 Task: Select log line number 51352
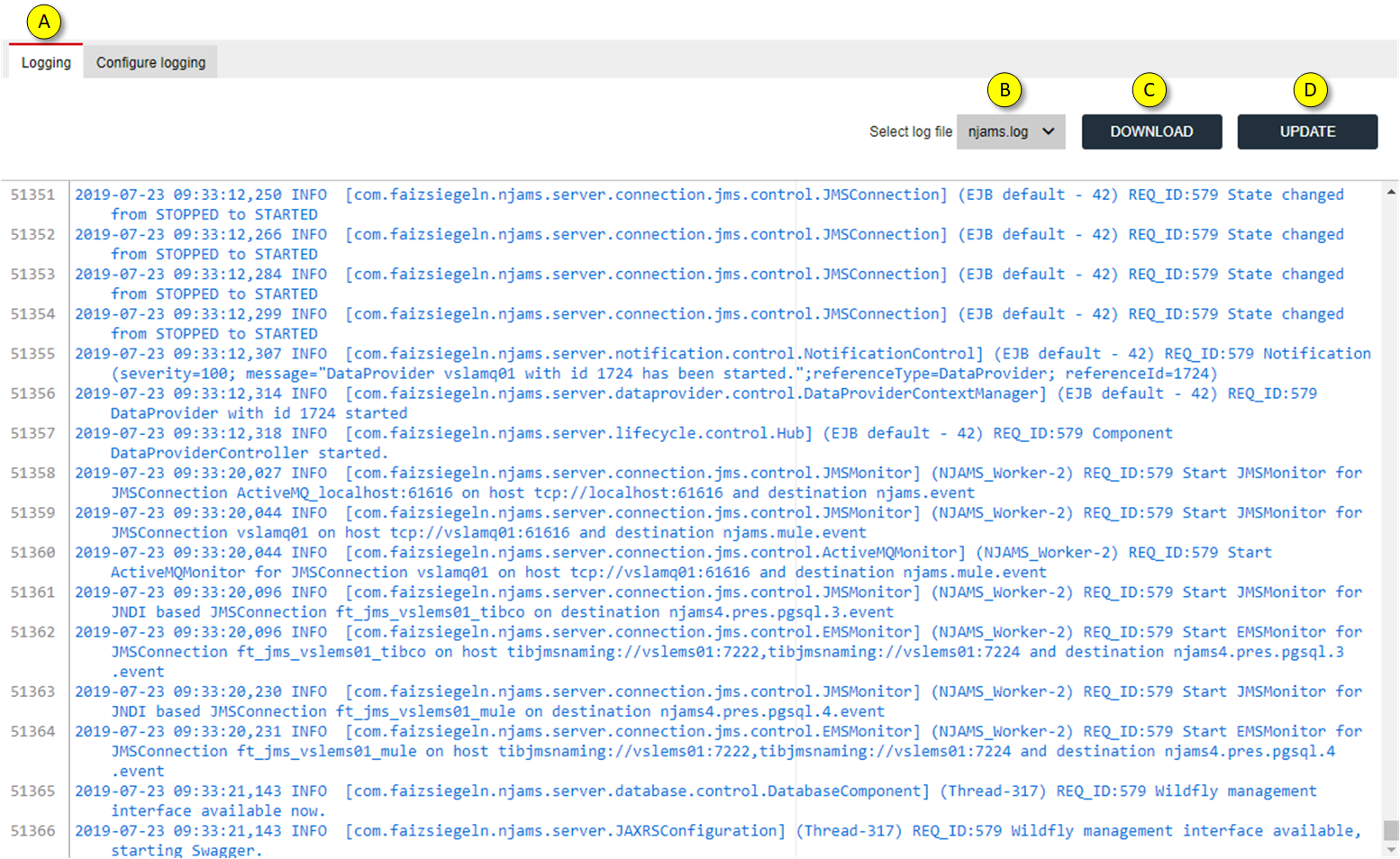pos(33,234)
